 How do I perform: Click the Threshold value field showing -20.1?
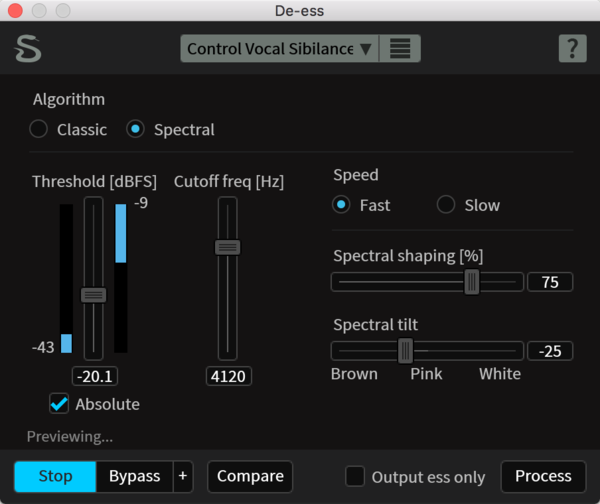point(93,376)
